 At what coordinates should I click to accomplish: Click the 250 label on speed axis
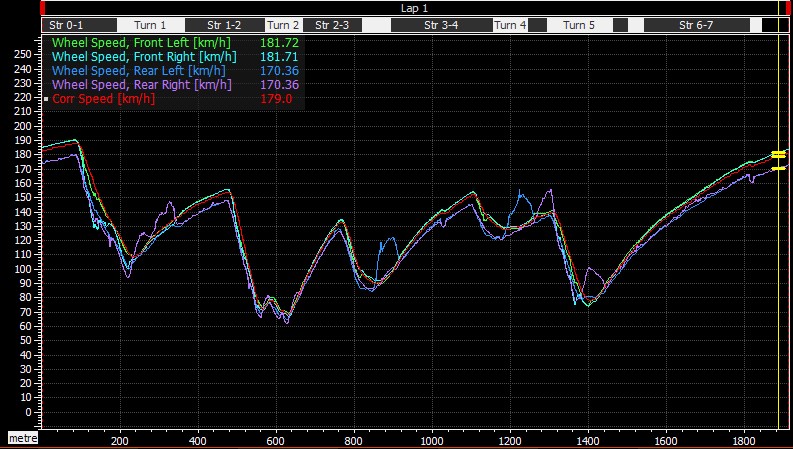(x=23, y=54)
